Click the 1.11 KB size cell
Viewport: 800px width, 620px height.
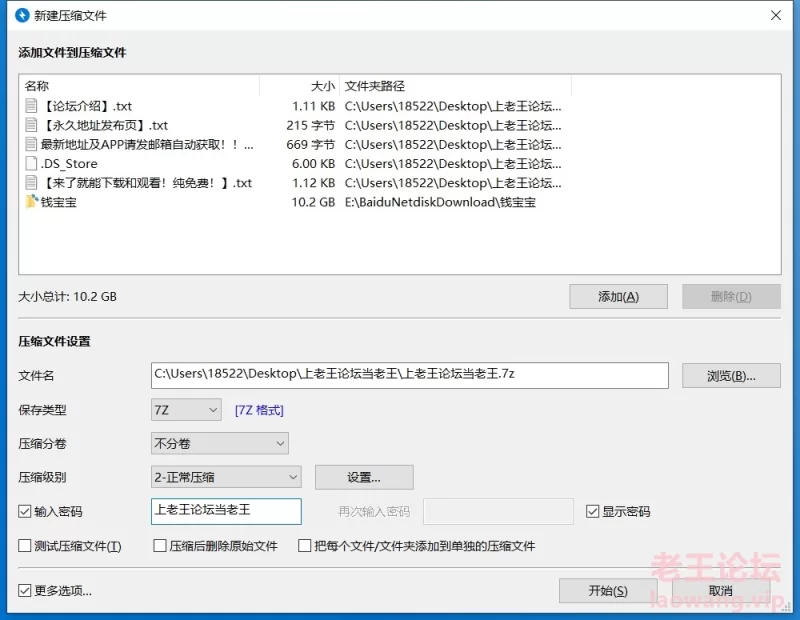tap(313, 106)
